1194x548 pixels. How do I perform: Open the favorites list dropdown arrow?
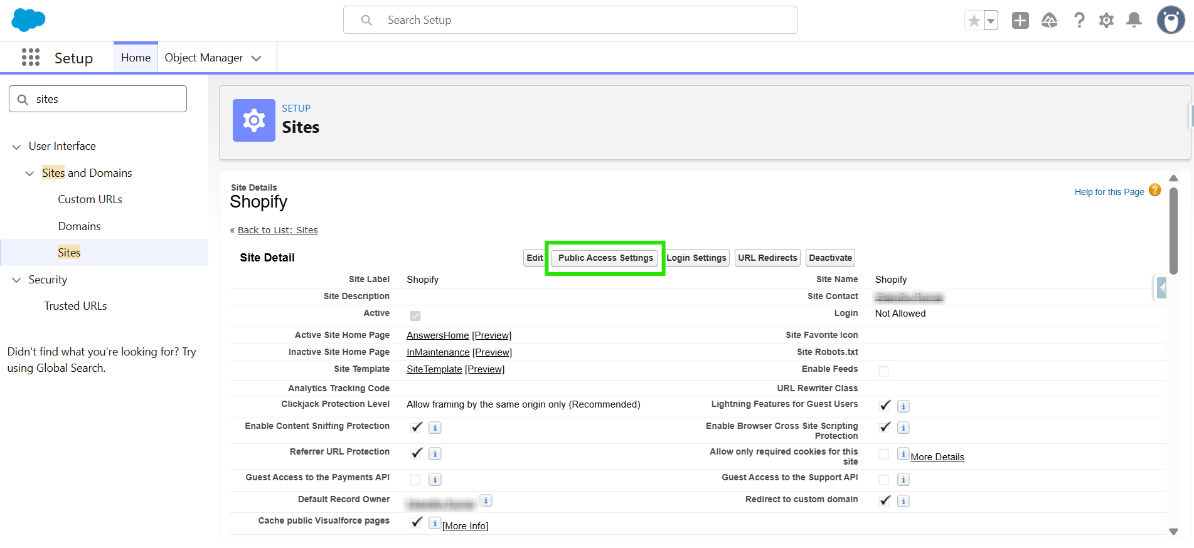(991, 21)
